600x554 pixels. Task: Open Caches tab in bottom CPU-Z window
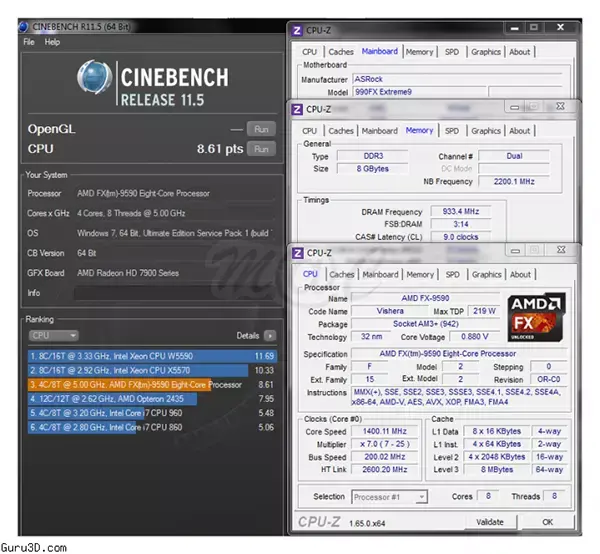pos(342,274)
